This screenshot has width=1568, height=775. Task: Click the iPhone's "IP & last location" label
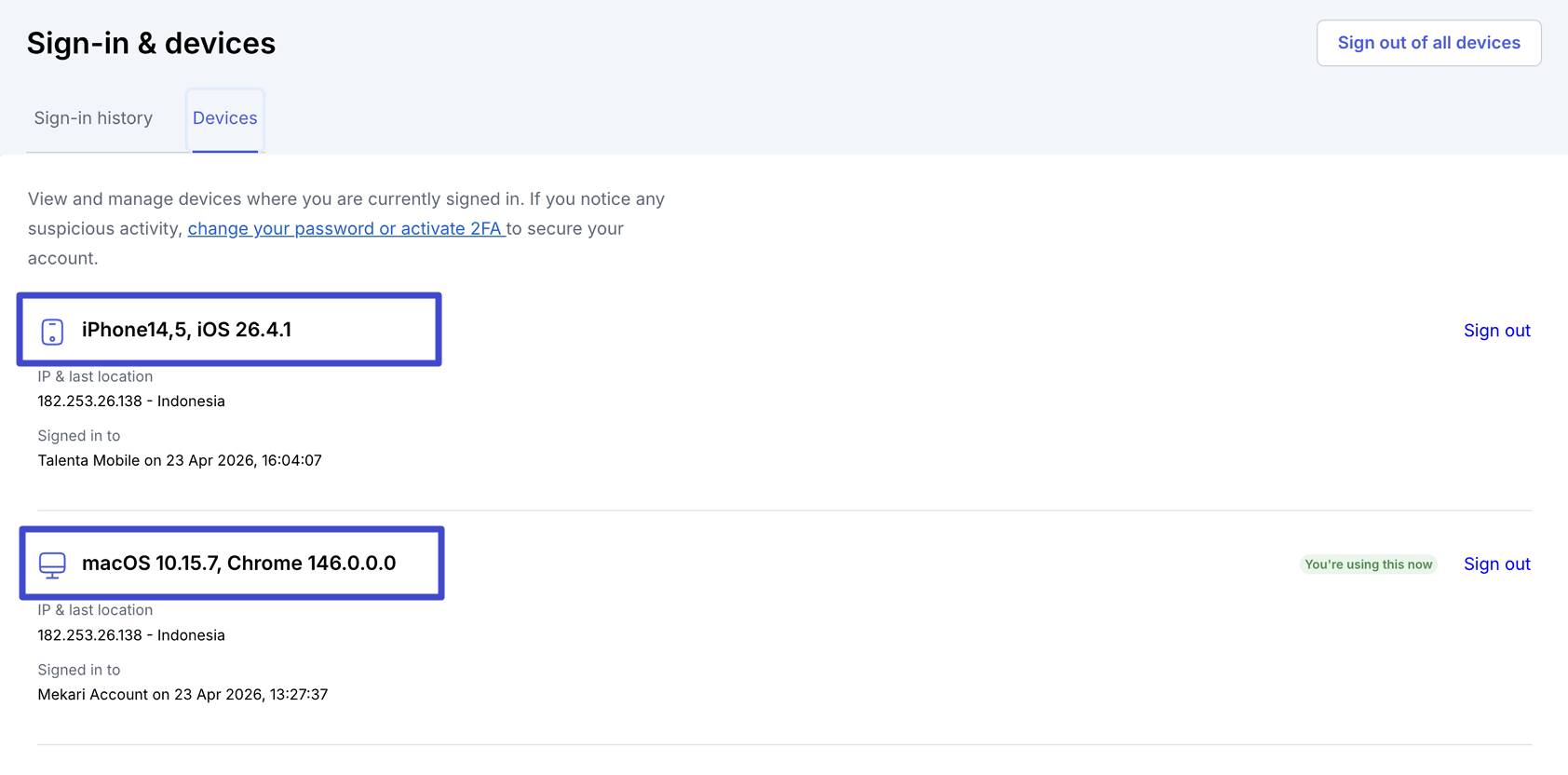pyautogui.click(x=95, y=376)
